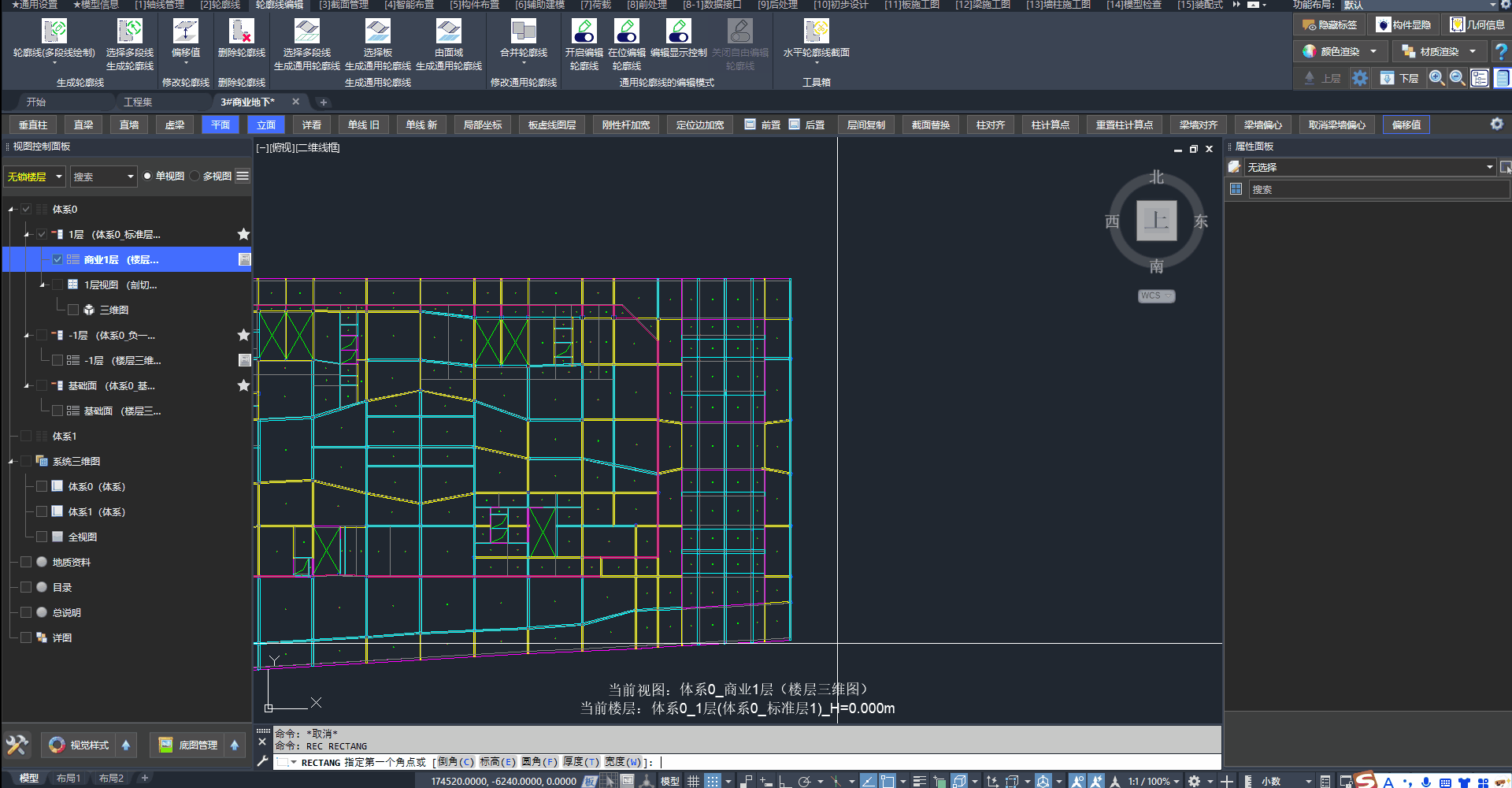Open 开启编辑轮廓线 edit mode icon
This screenshot has width=1512, height=788.
(x=584, y=32)
